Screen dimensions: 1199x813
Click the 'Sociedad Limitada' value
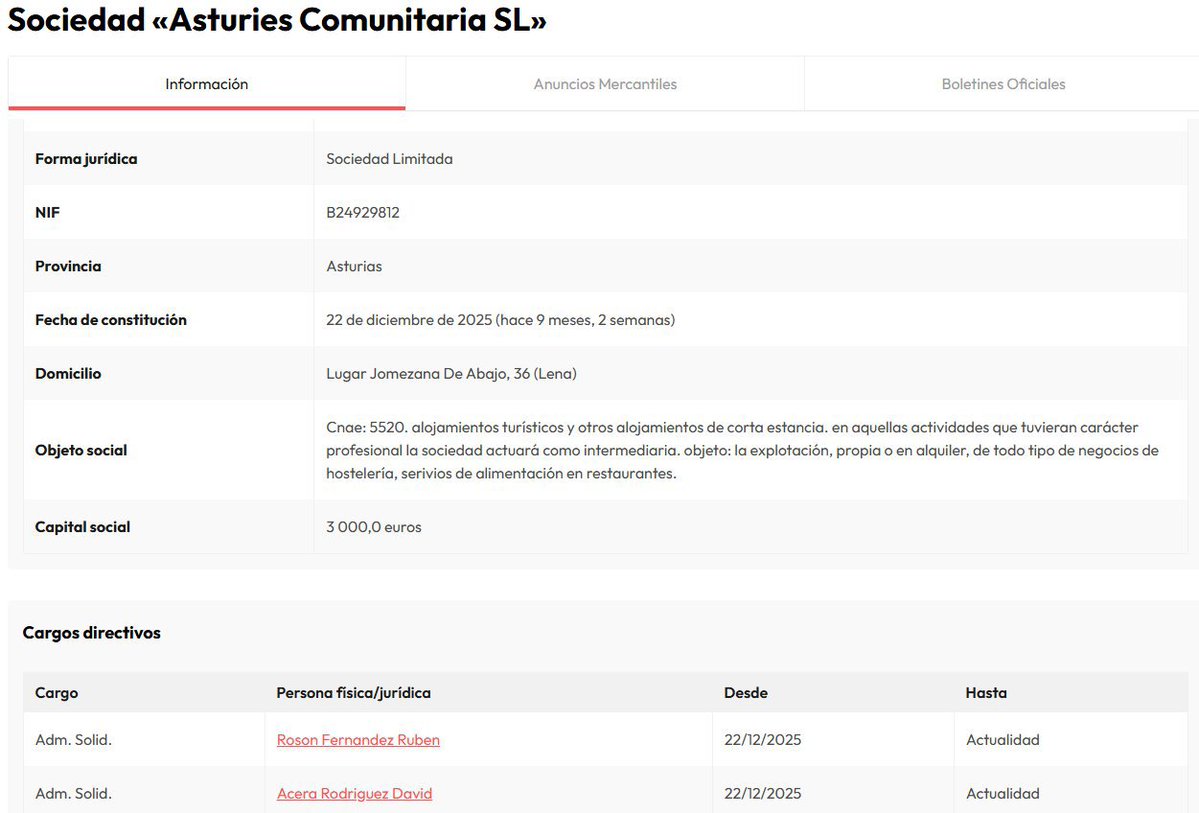click(x=389, y=159)
